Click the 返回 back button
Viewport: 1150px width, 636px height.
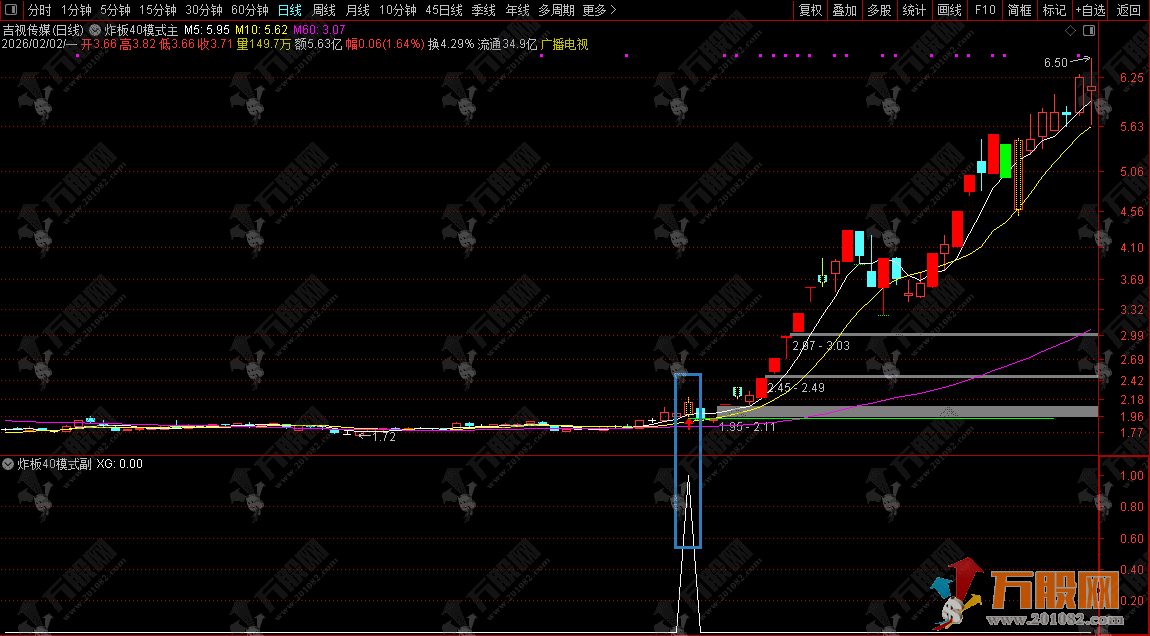click(x=1129, y=10)
